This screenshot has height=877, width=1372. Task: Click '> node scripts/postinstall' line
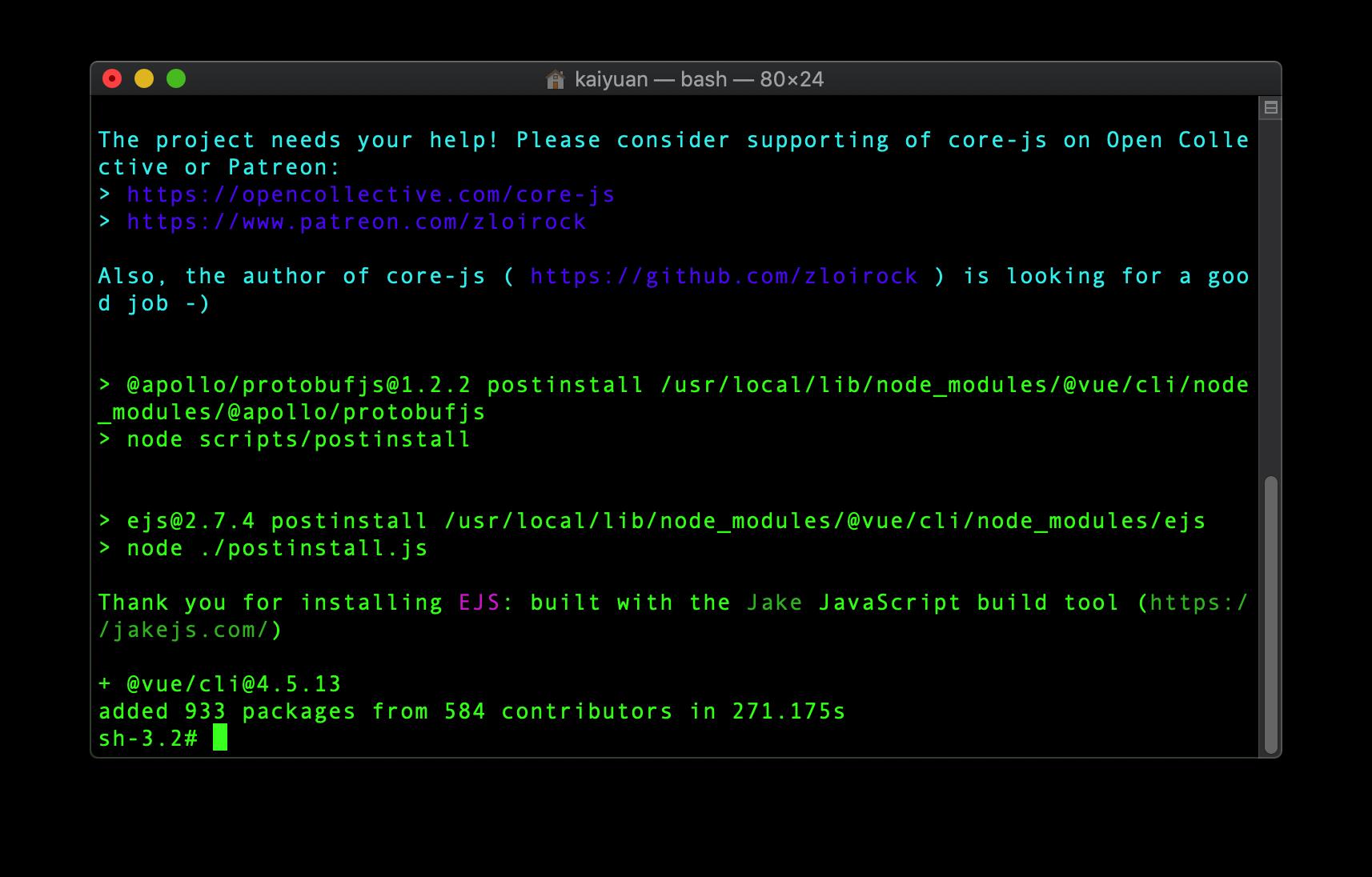(x=284, y=439)
